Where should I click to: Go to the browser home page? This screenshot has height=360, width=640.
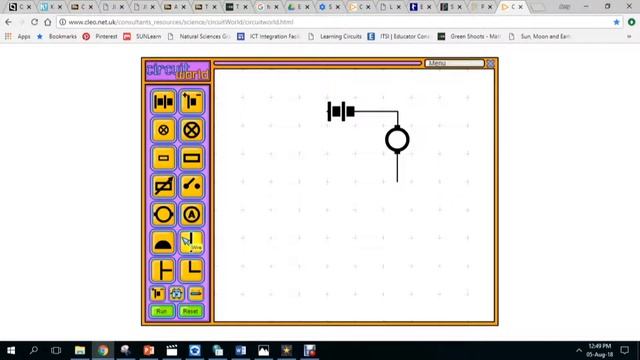(48, 22)
